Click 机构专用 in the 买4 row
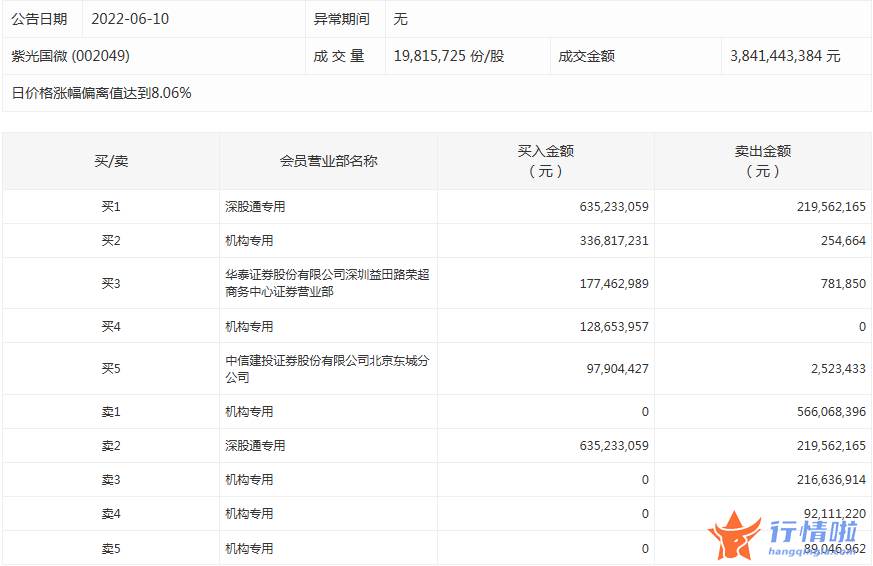 click(249, 326)
